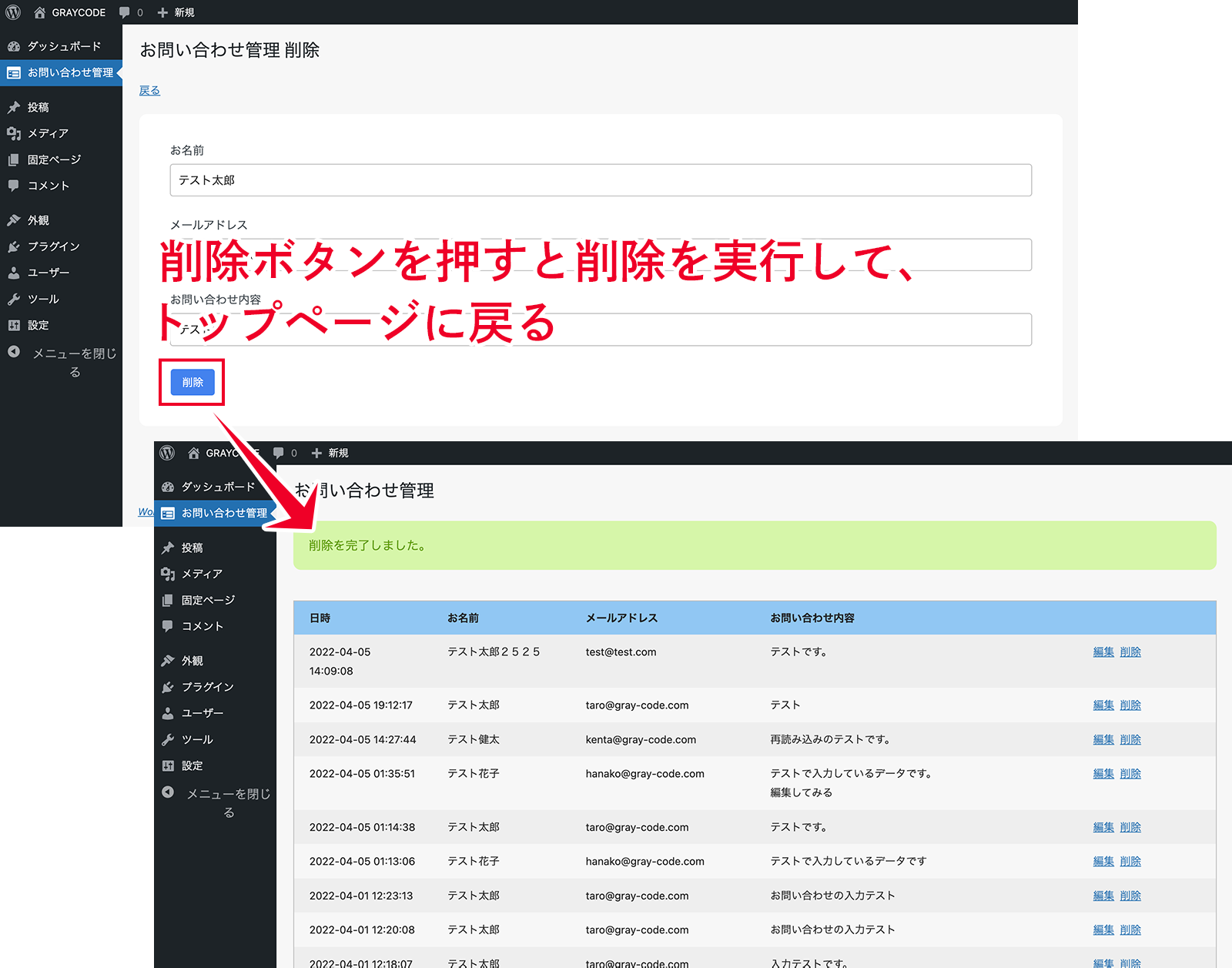The width and height of the screenshot is (1232, 968).
Task: Click the 削除を完了しました。 notice text
Action: pos(367,545)
